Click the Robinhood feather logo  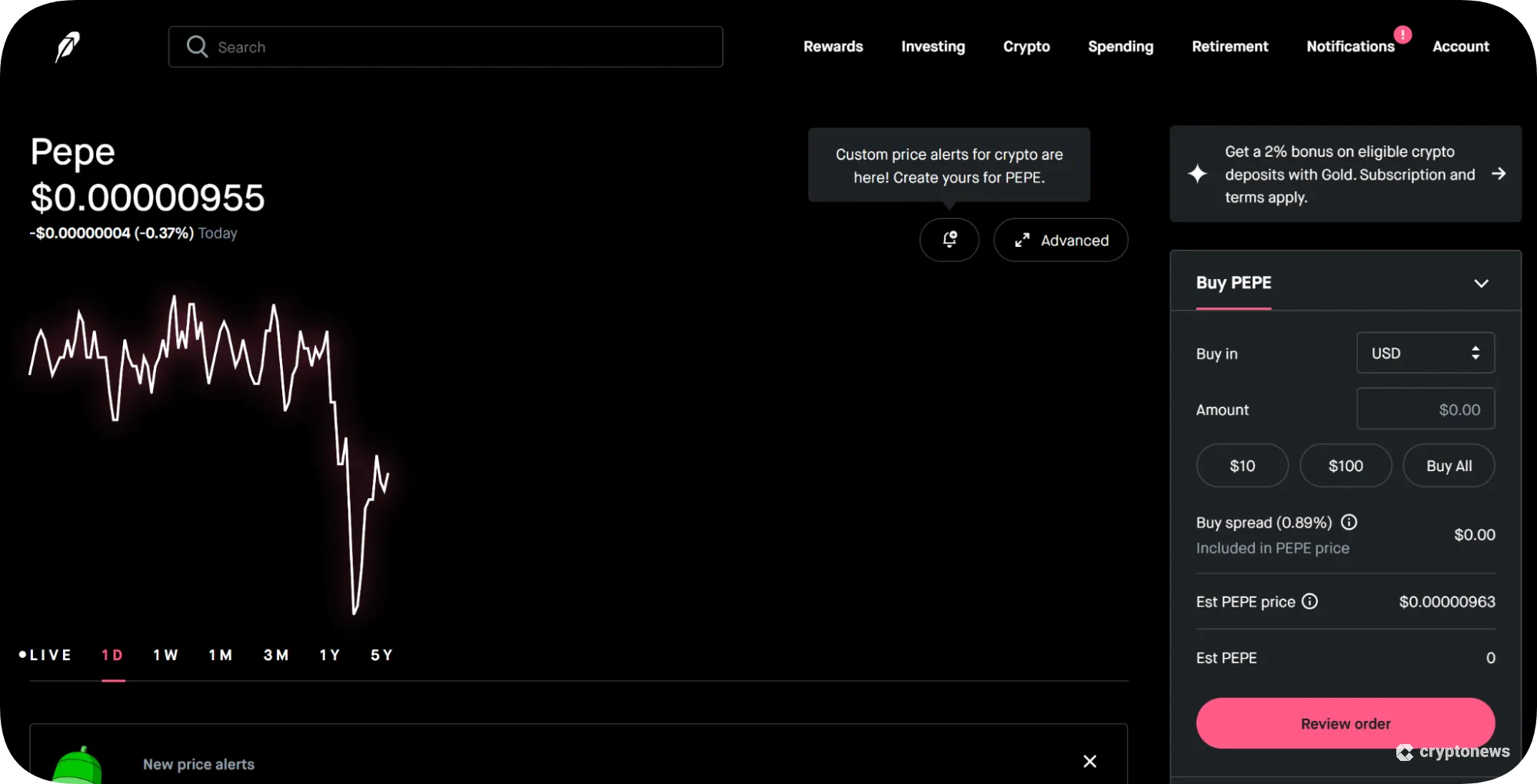pyautogui.click(x=68, y=47)
